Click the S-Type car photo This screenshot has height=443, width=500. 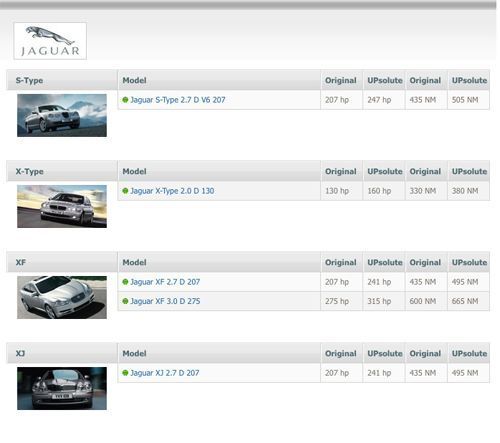[62, 115]
